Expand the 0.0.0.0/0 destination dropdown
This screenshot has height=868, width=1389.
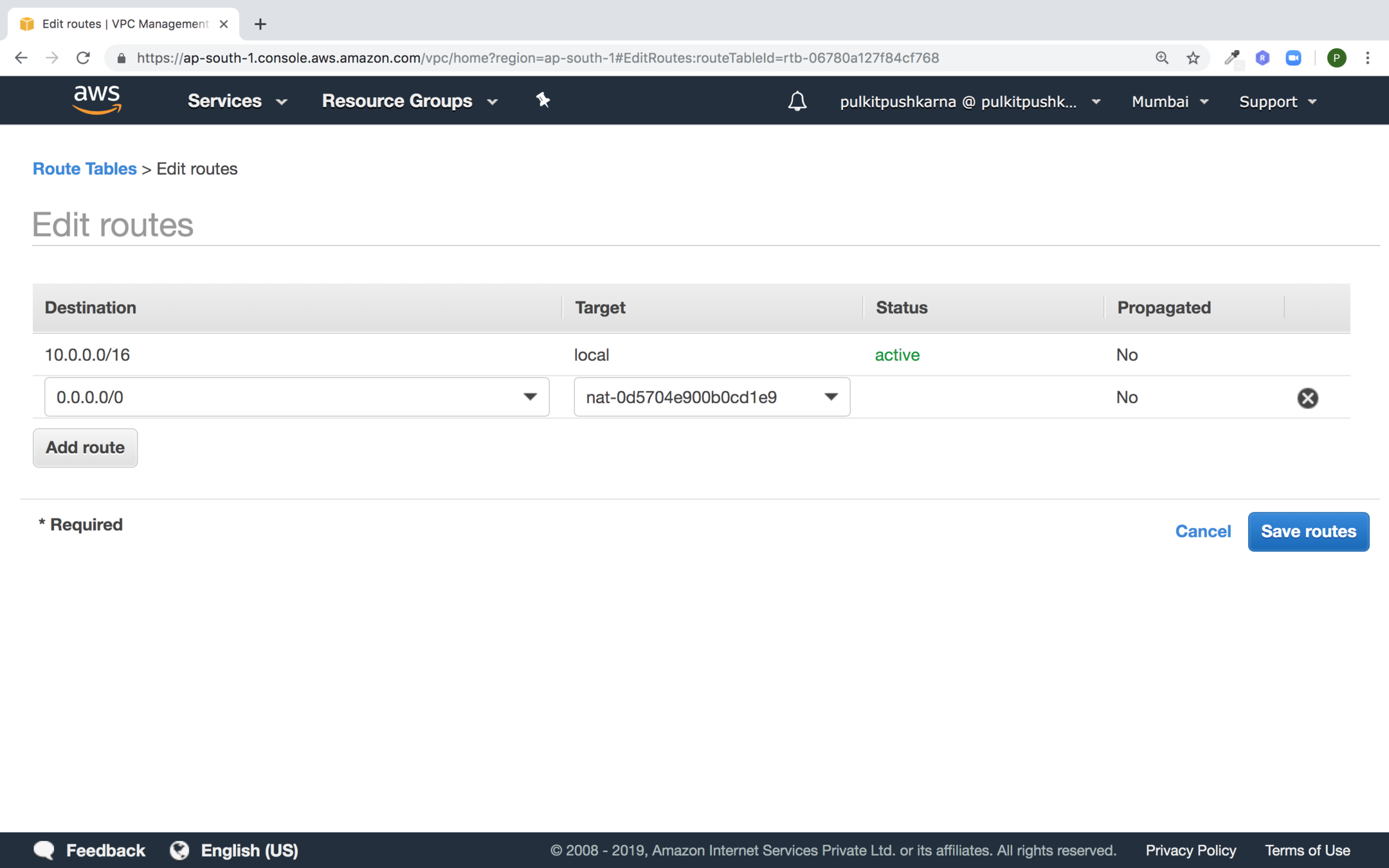(x=529, y=397)
